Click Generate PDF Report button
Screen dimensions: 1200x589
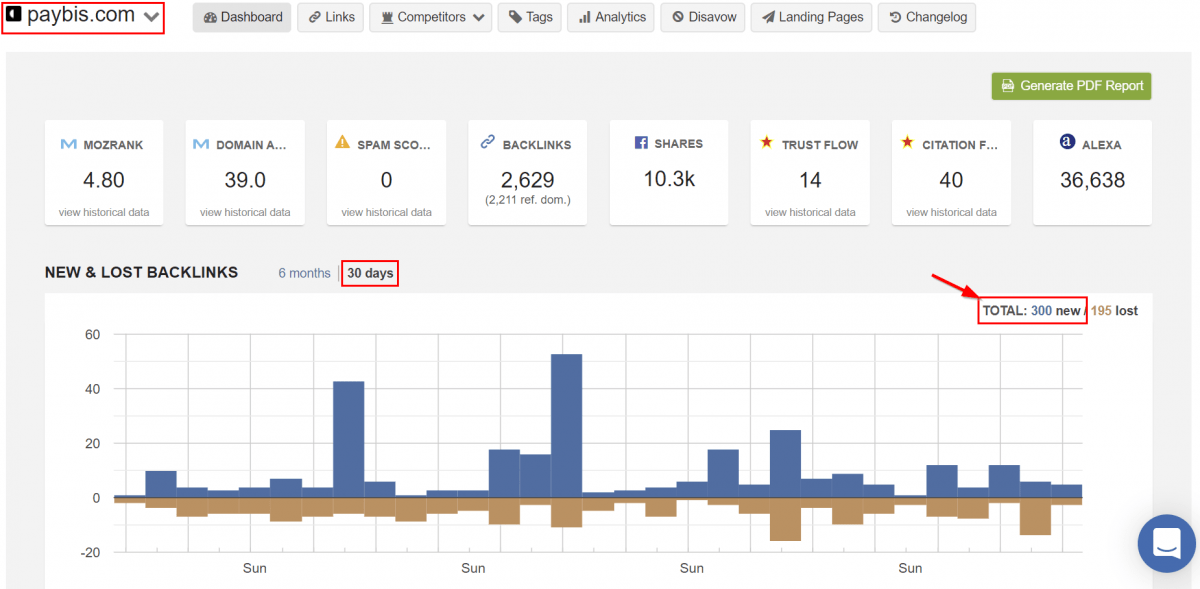click(x=1071, y=86)
